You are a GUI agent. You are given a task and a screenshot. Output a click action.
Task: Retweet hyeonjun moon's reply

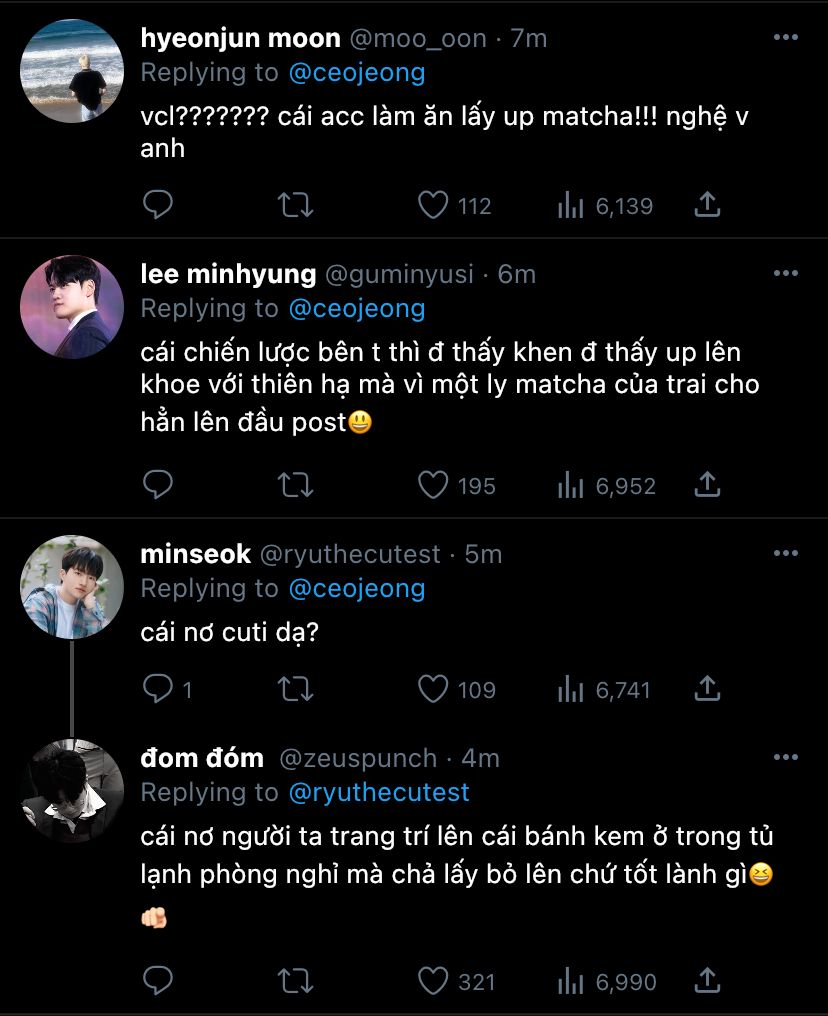295,206
